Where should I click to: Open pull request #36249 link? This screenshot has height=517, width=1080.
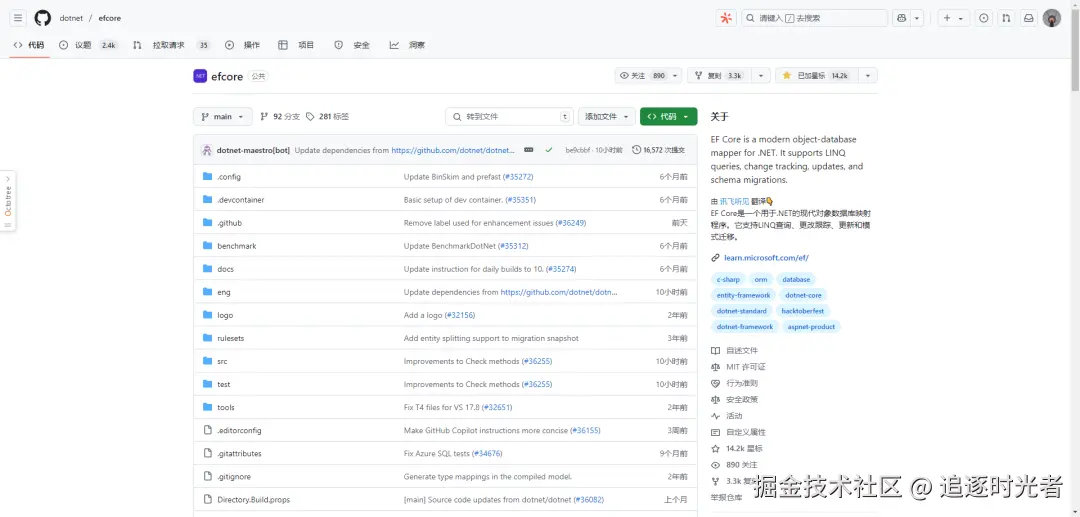(570, 223)
